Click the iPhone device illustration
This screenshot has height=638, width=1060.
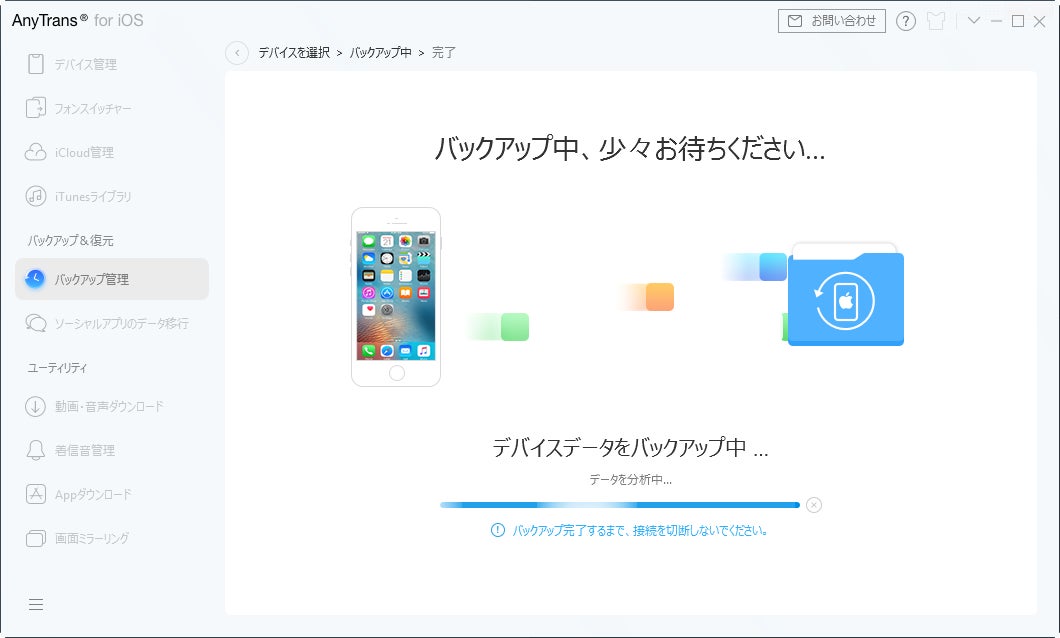[x=396, y=297]
